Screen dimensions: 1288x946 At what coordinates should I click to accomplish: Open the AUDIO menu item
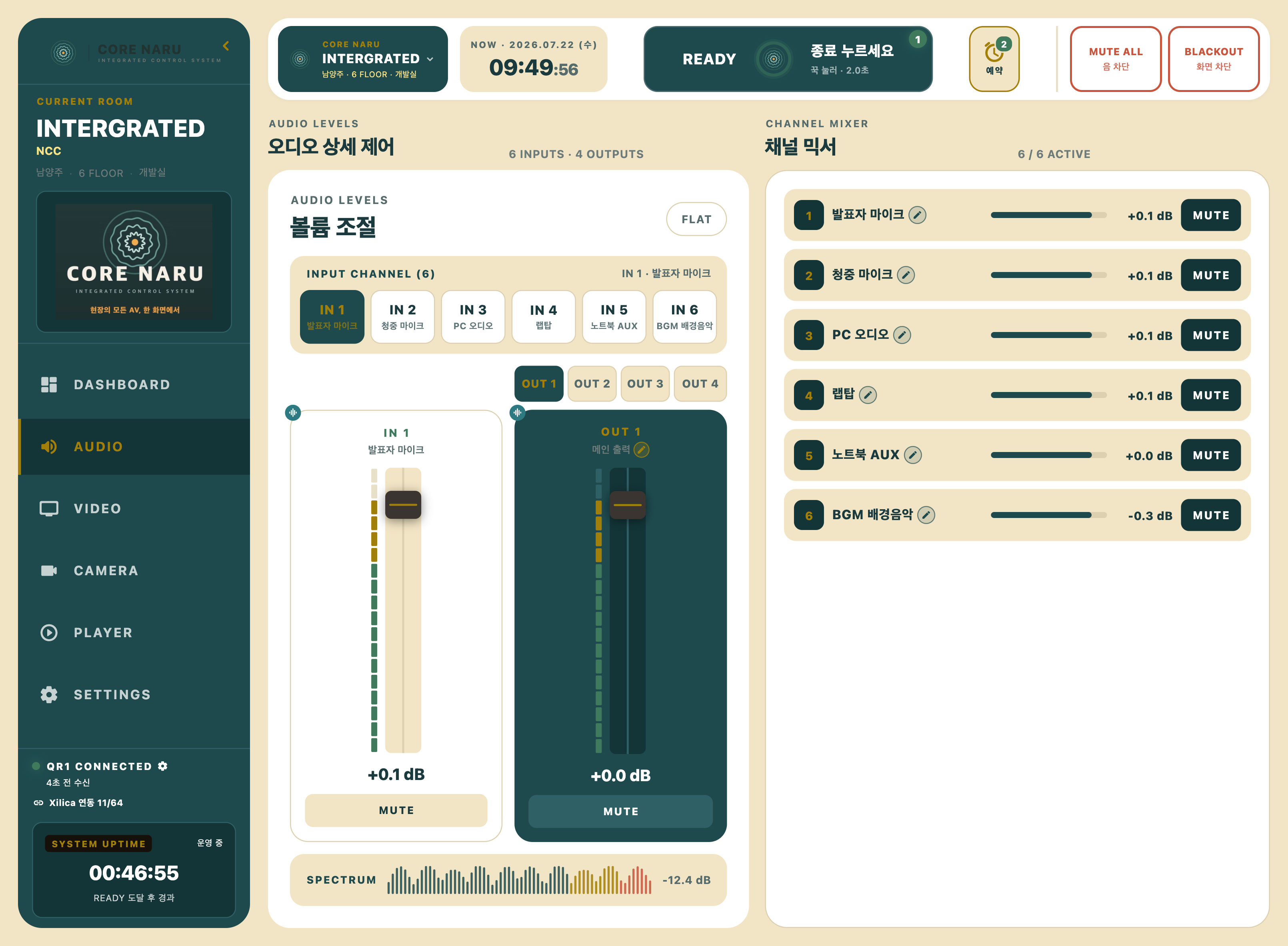(x=134, y=447)
